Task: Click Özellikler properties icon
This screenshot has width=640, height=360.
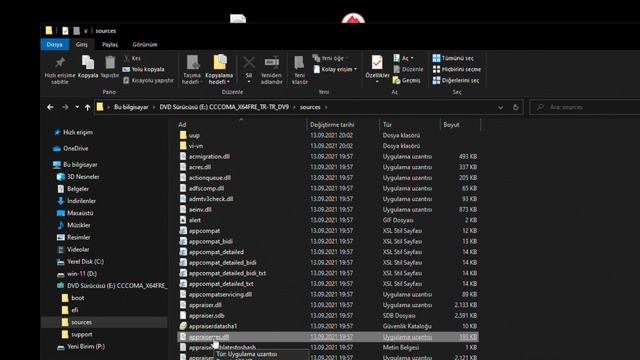Action: (x=377, y=62)
